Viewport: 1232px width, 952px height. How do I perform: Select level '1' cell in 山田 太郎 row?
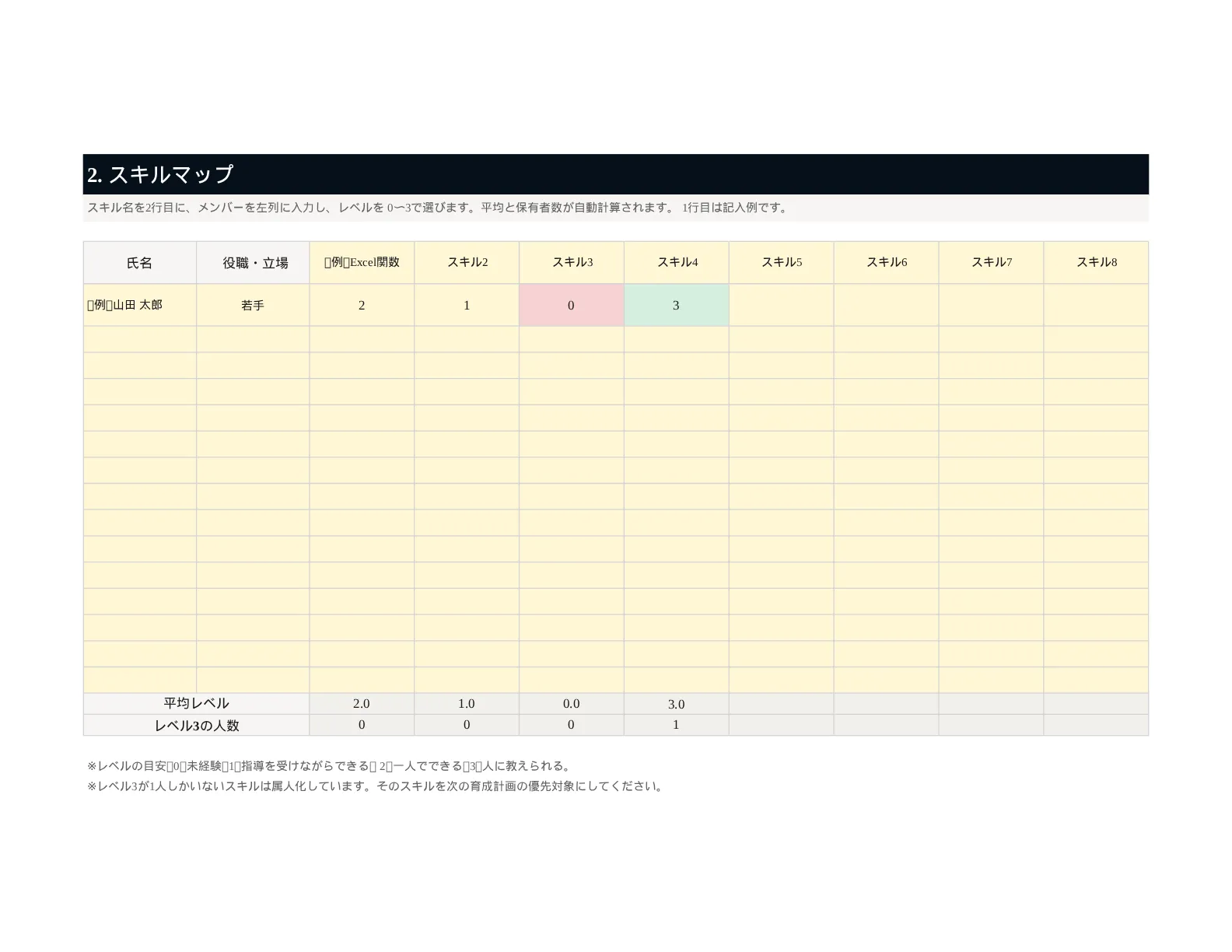coord(467,305)
